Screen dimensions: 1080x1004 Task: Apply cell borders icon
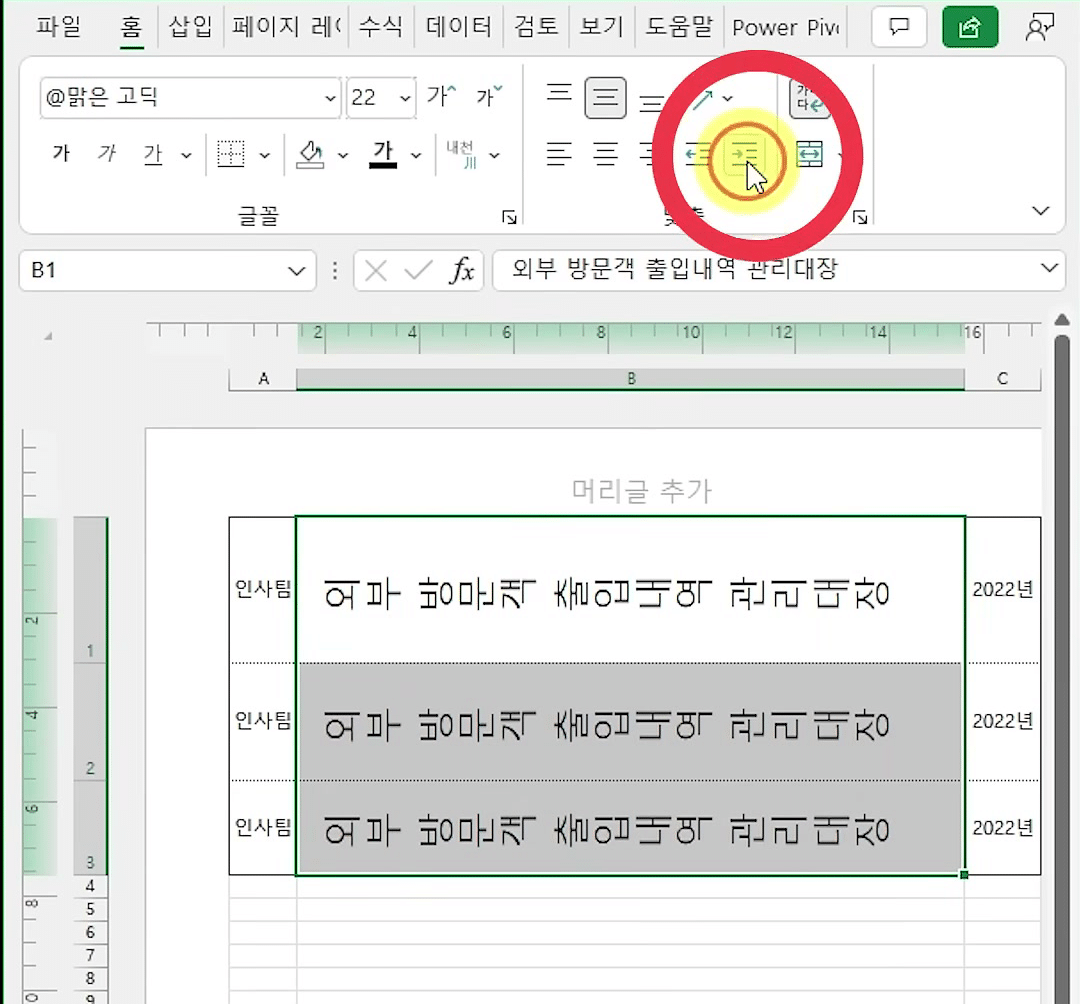click(231, 153)
